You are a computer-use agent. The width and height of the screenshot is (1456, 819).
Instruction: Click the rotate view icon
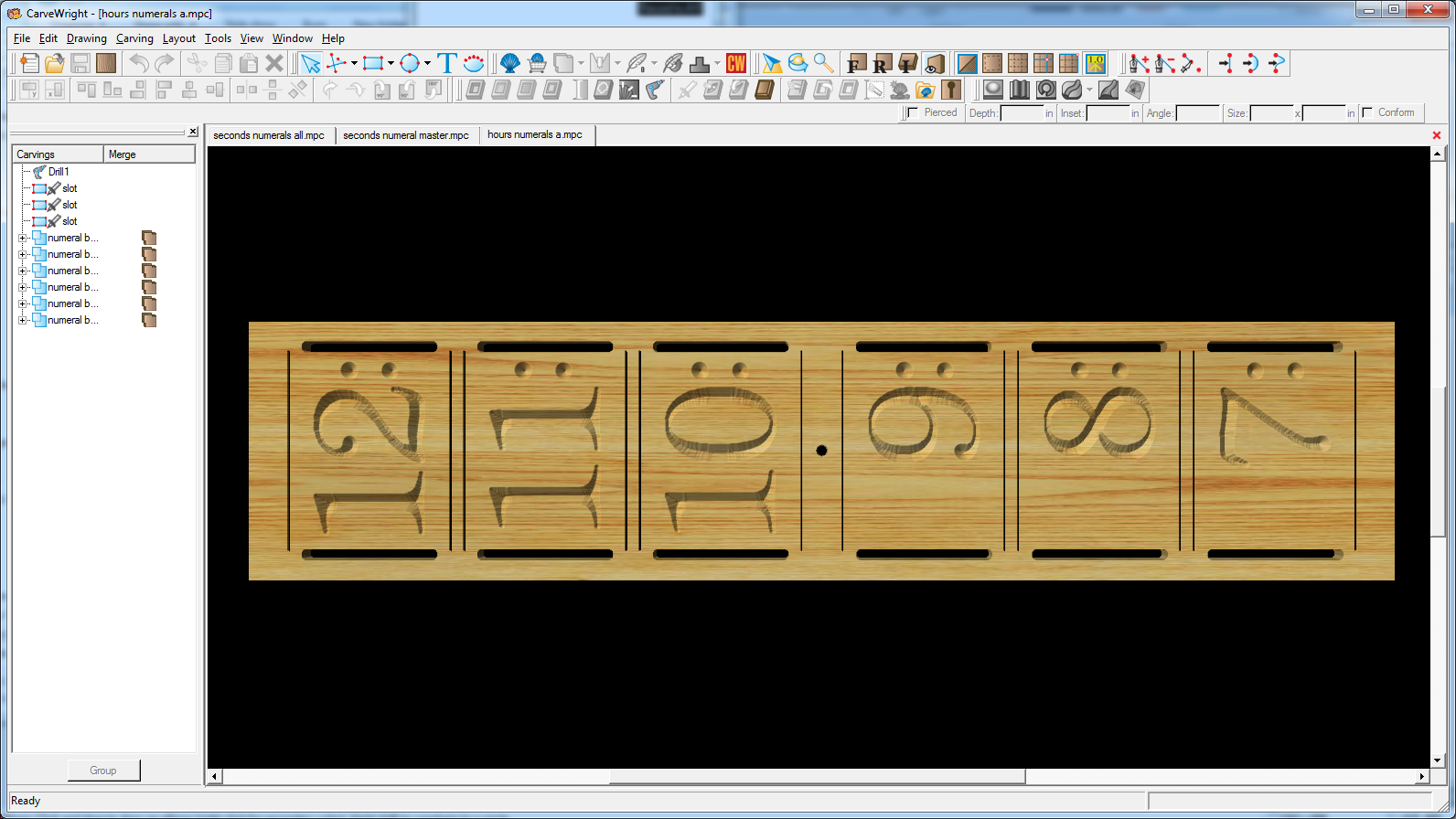[x=798, y=63]
